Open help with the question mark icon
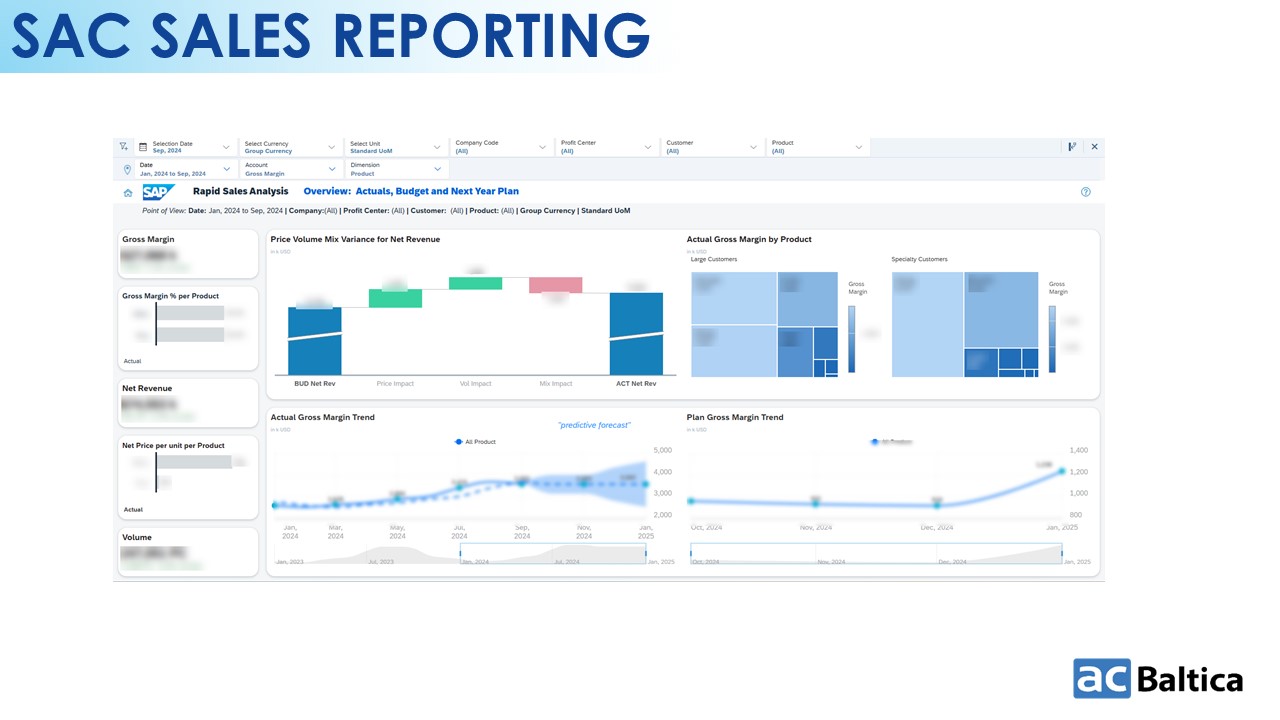Screen dimensions: 1280x720 [x=1086, y=192]
